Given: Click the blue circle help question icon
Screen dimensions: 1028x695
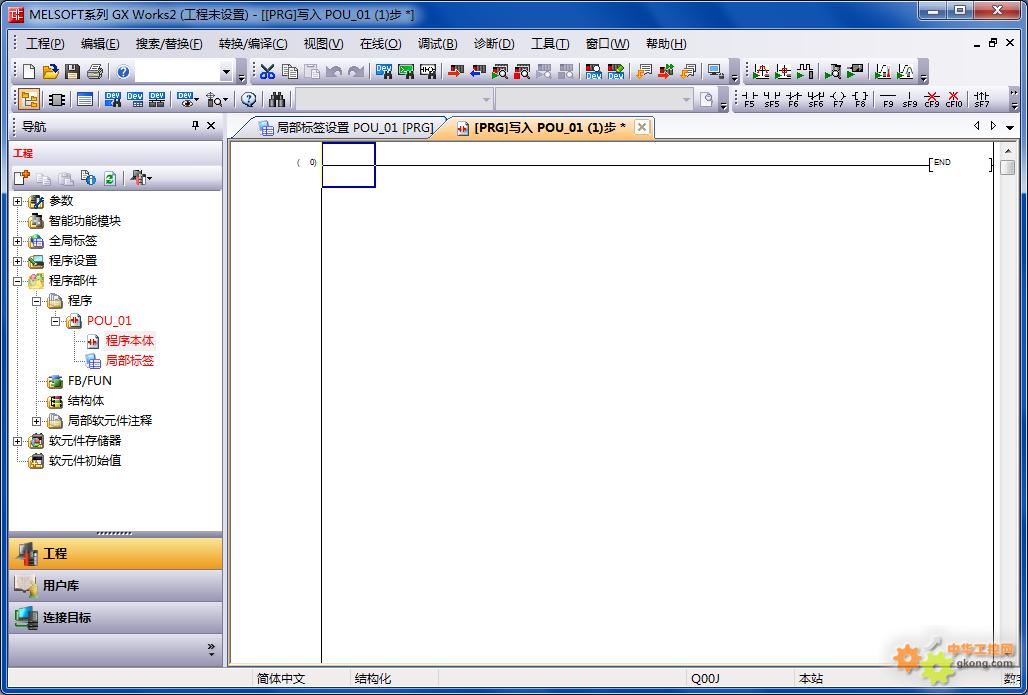Looking at the screenshot, I should pyautogui.click(x=123, y=71).
